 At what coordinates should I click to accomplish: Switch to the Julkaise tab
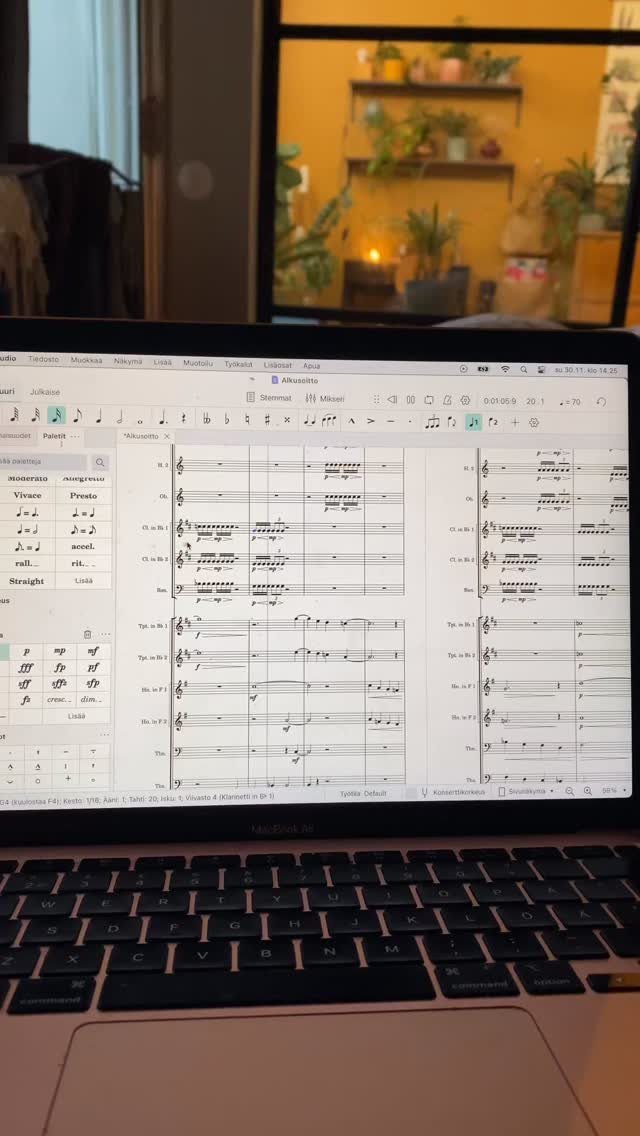coord(45,391)
